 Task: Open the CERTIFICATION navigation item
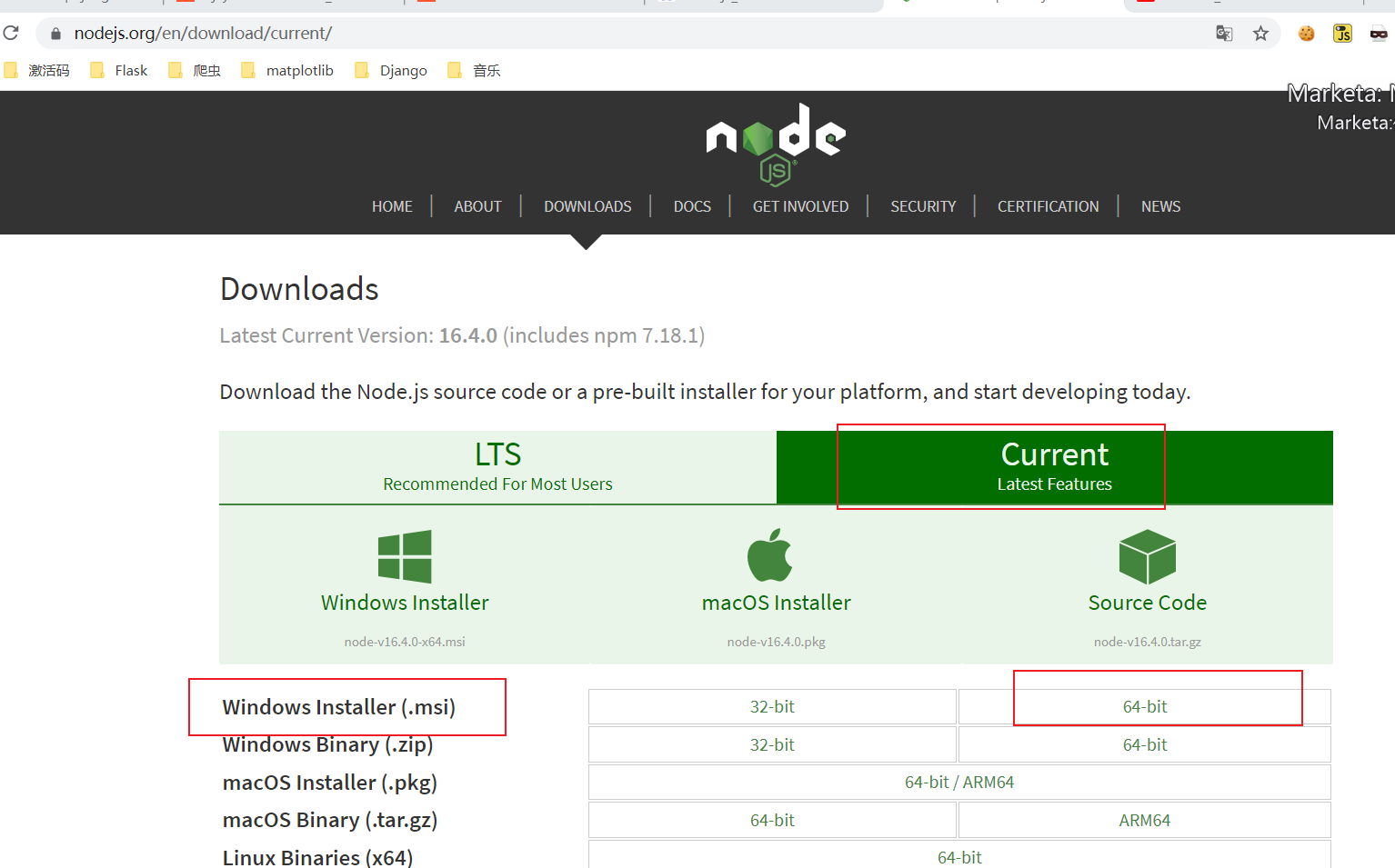click(x=1048, y=206)
